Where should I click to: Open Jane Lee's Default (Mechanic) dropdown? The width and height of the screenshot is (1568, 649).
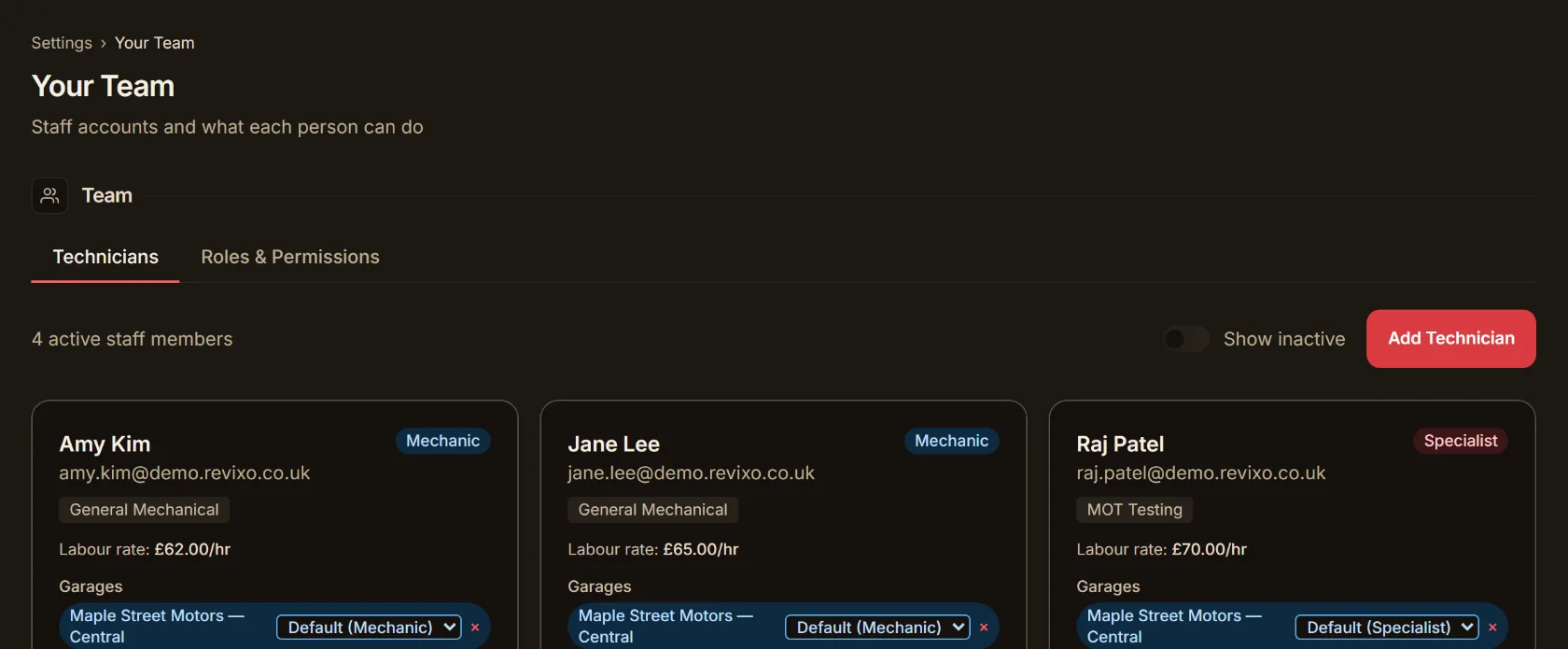coord(877,628)
